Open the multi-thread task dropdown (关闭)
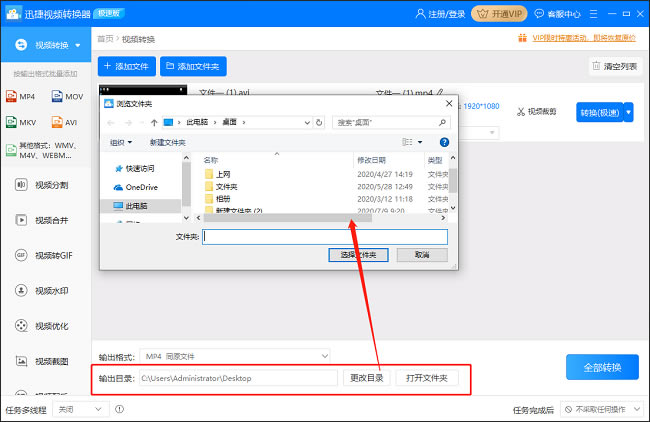The width and height of the screenshot is (650, 422). (x=80, y=409)
